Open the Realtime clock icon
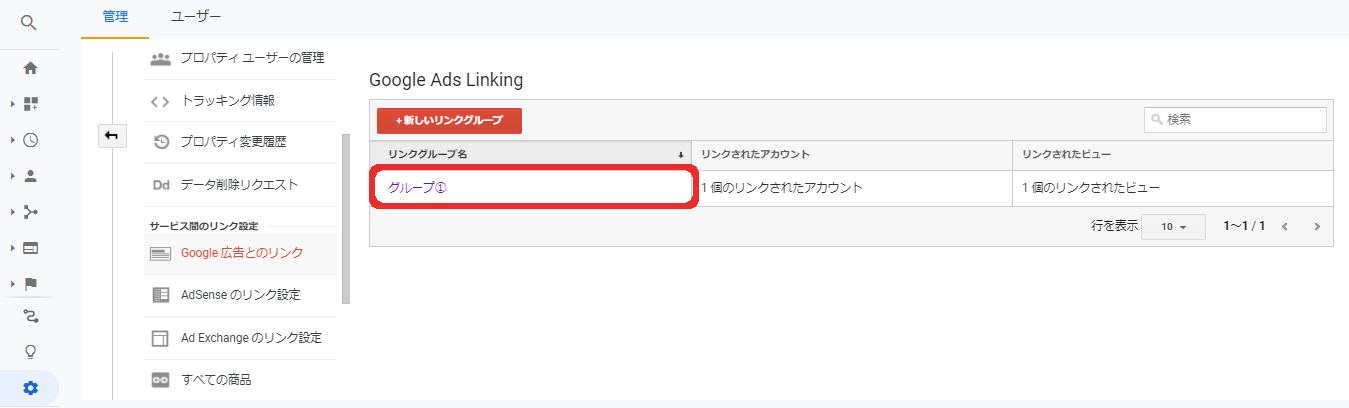 click(30, 140)
